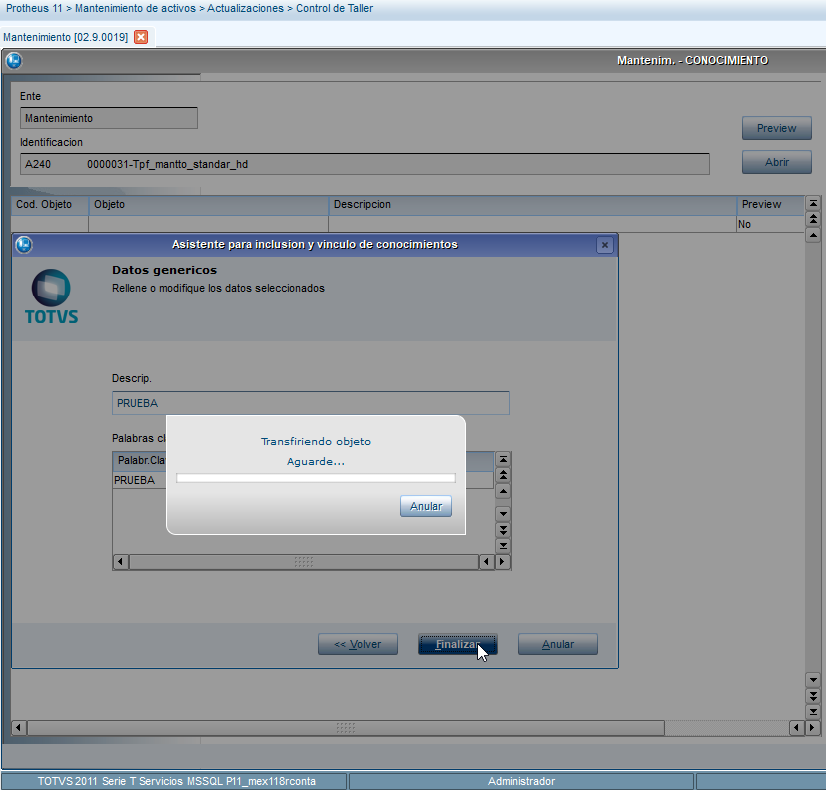The height and width of the screenshot is (790, 826).
Task: Click the Descripcion column header
Action: pos(532,204)
